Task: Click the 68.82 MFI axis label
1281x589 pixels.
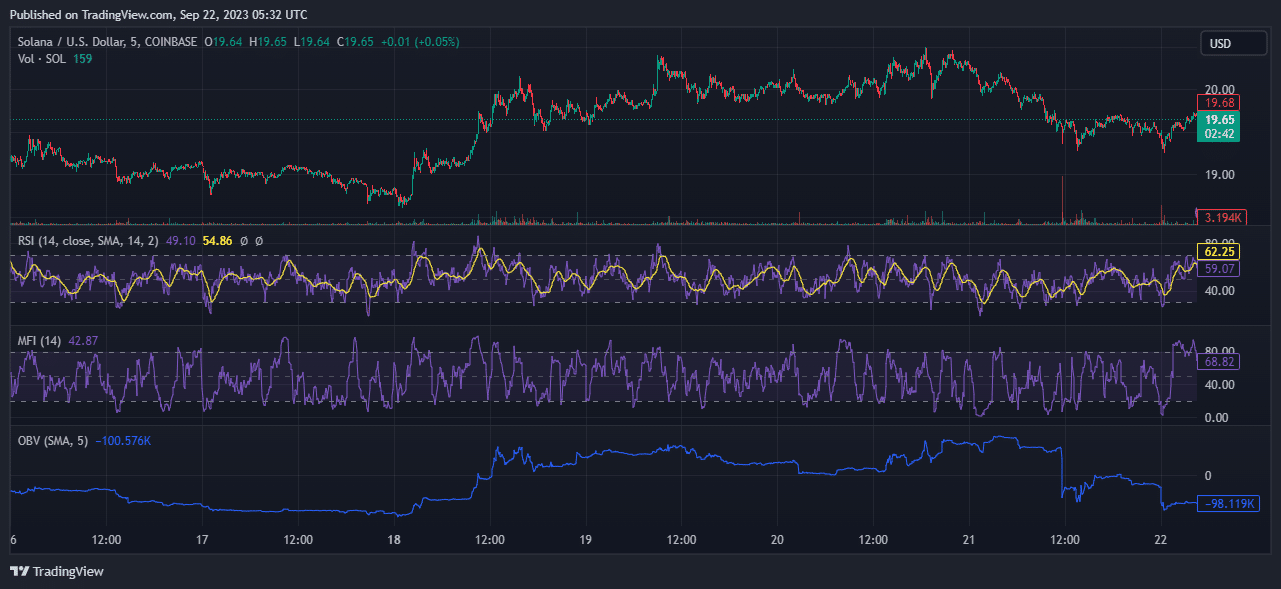Action: click(x=1219, y=361)
